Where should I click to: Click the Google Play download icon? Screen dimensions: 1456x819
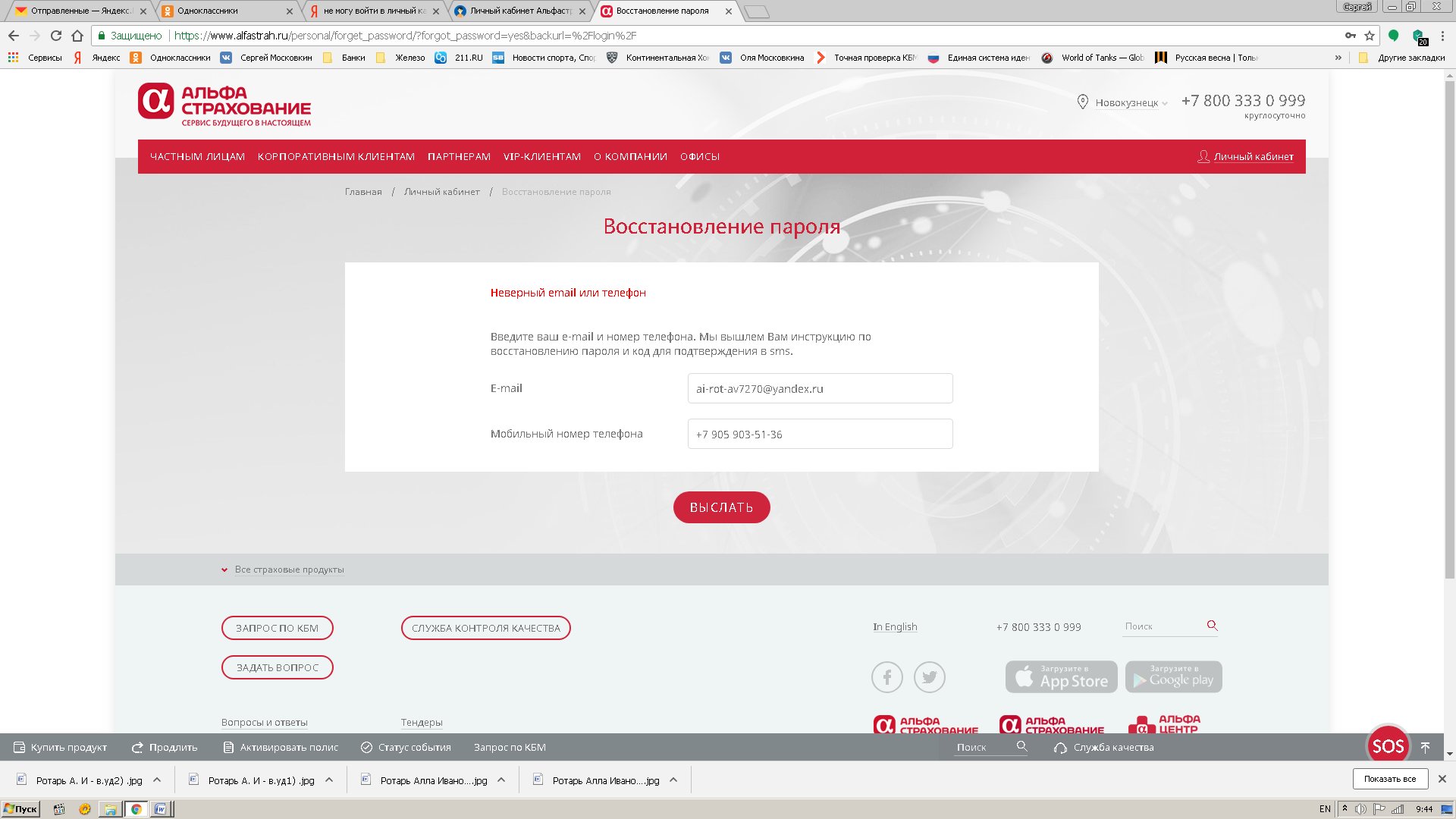[x=1173, y=676]
